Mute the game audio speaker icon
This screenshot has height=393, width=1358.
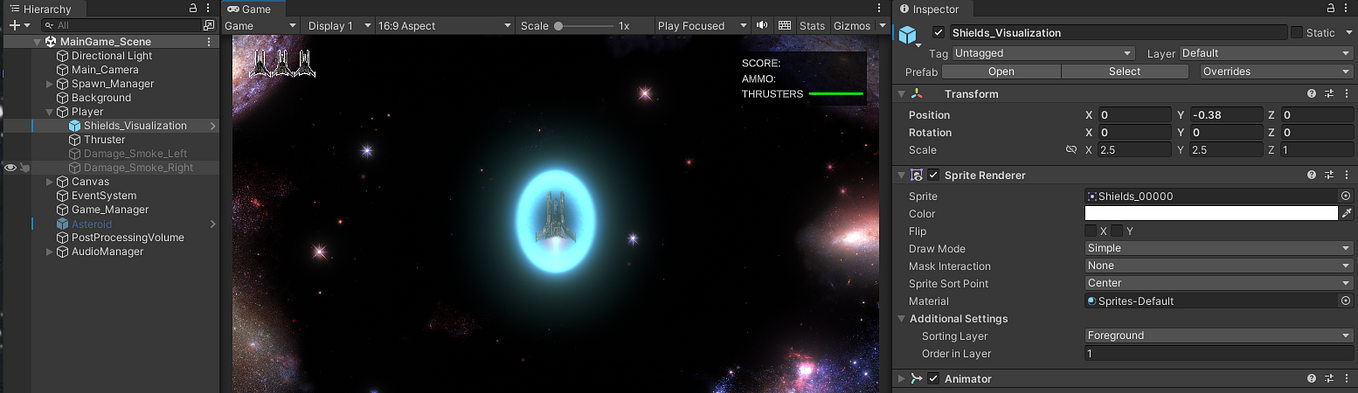point(762,25)
